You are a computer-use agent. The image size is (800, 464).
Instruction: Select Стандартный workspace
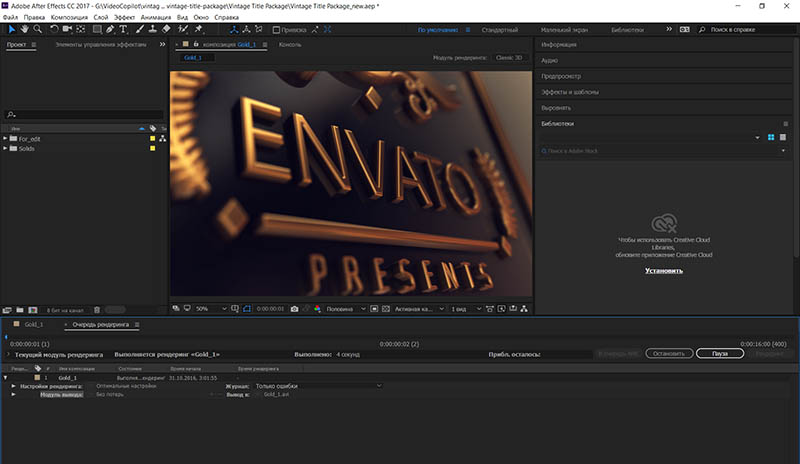[x=499, y=30]
